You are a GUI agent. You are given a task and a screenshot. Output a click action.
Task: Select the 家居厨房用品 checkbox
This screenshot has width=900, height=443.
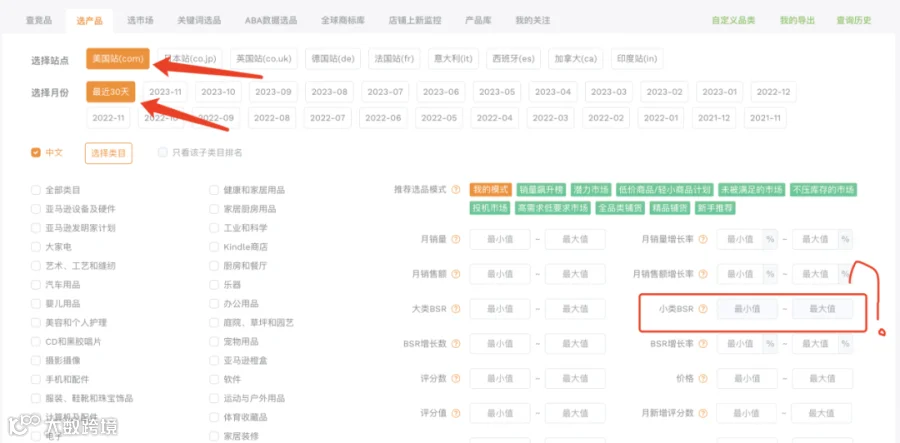tap(214, 209)
